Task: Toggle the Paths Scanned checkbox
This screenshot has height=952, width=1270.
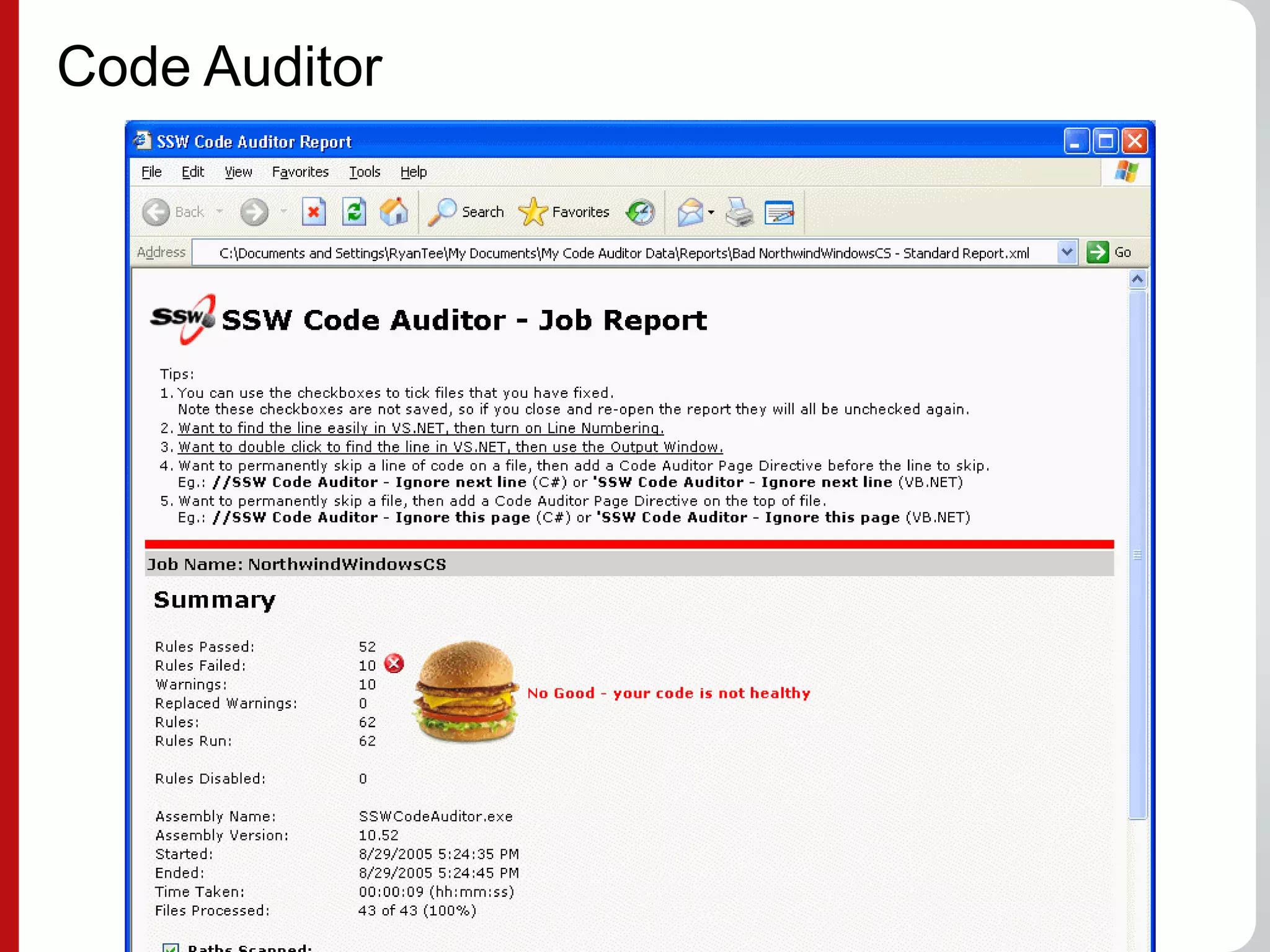Action: tap(171, 948)
